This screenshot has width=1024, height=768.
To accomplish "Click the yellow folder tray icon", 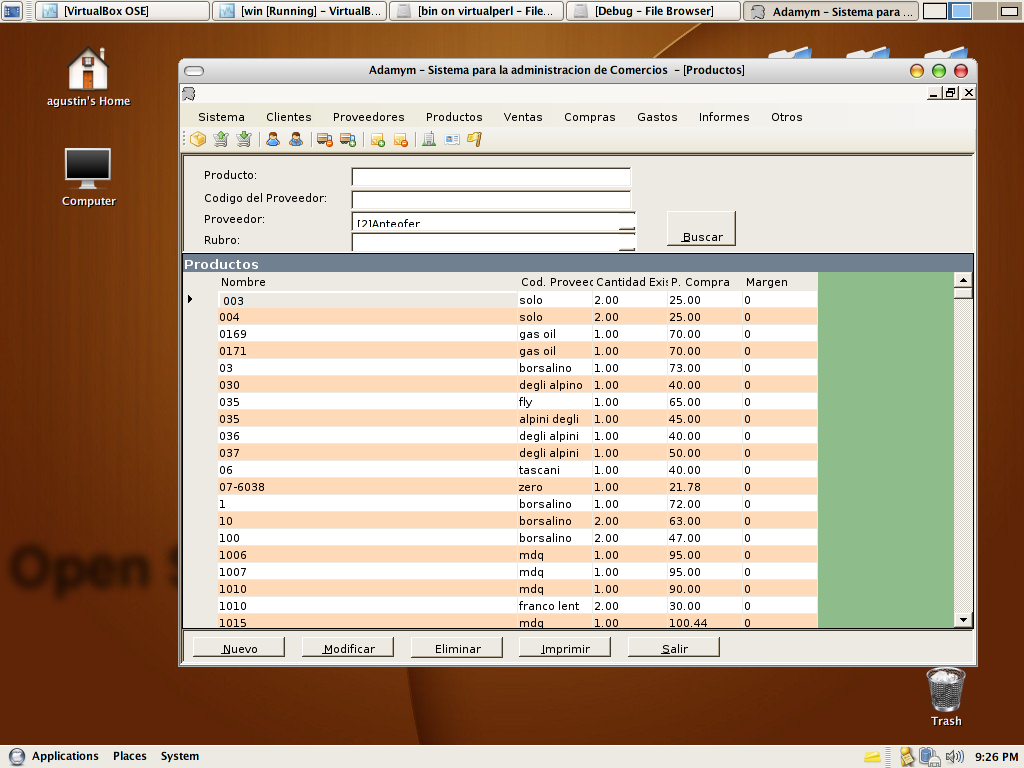I will coord(872,757).
